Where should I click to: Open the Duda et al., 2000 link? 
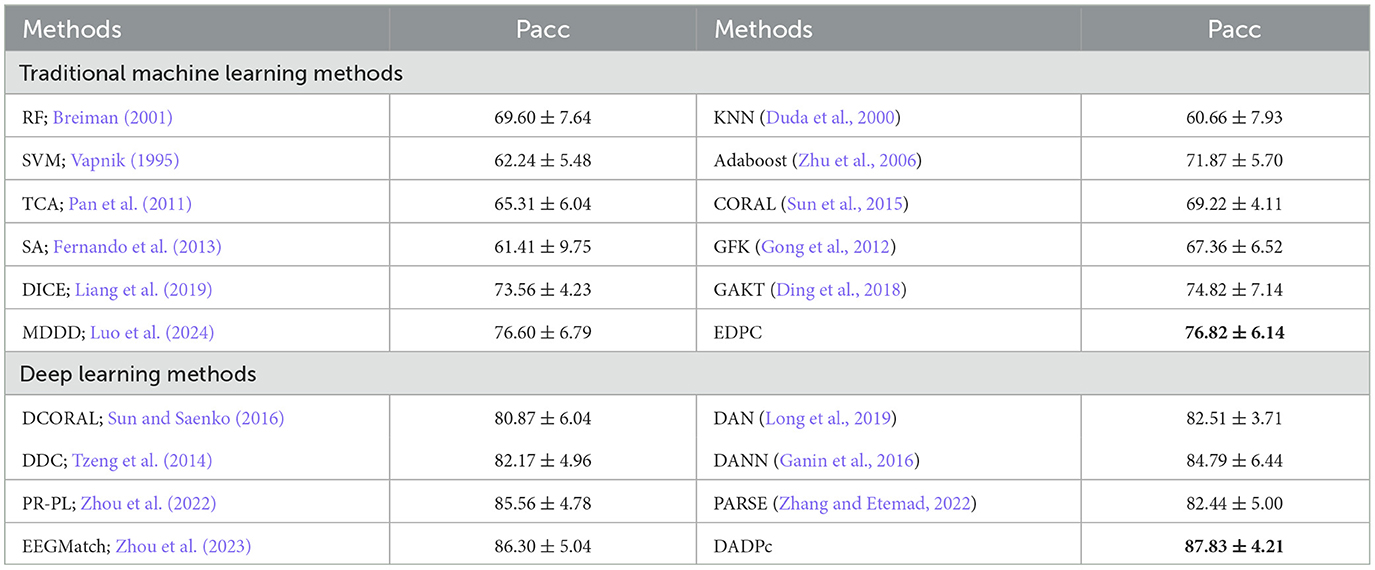[x=830, y=118]
